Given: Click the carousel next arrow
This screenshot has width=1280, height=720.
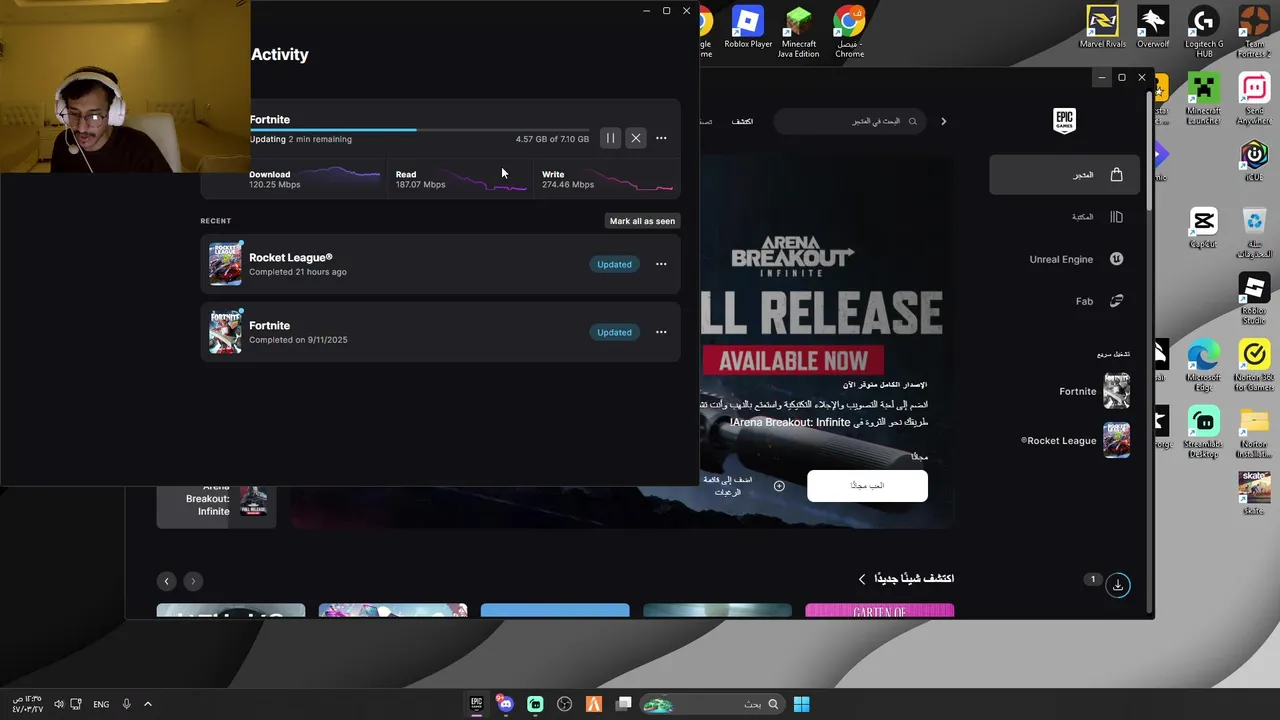Looking at the screenshot, I should pos(193,581).
